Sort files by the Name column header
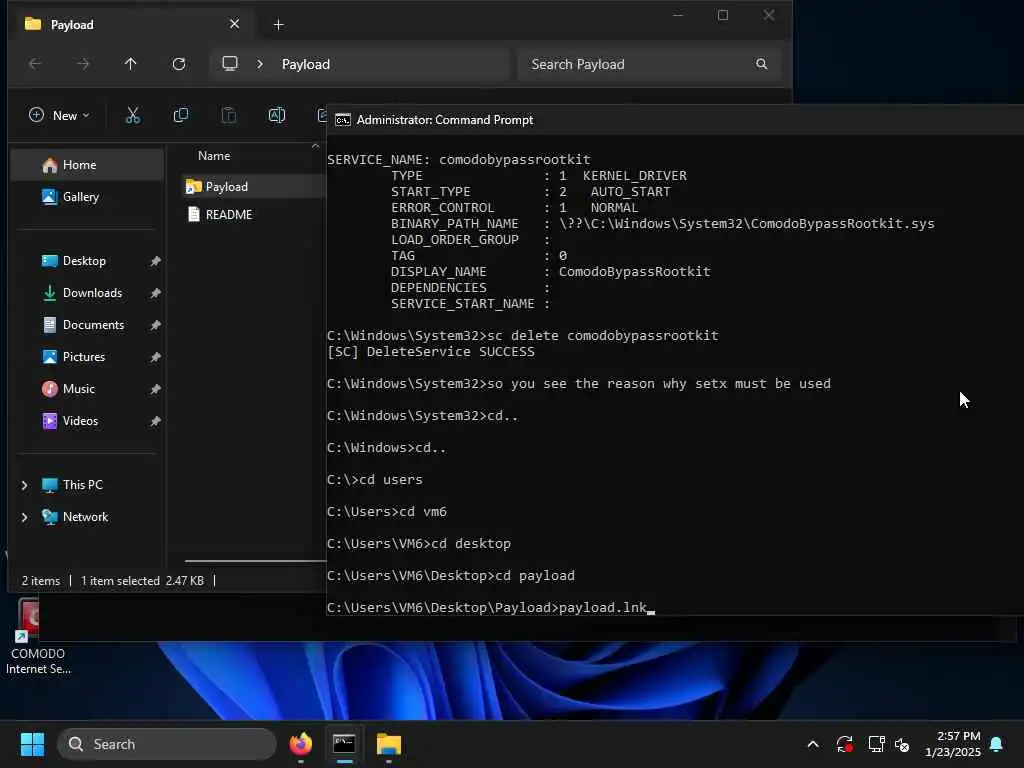 coord(214,155)
